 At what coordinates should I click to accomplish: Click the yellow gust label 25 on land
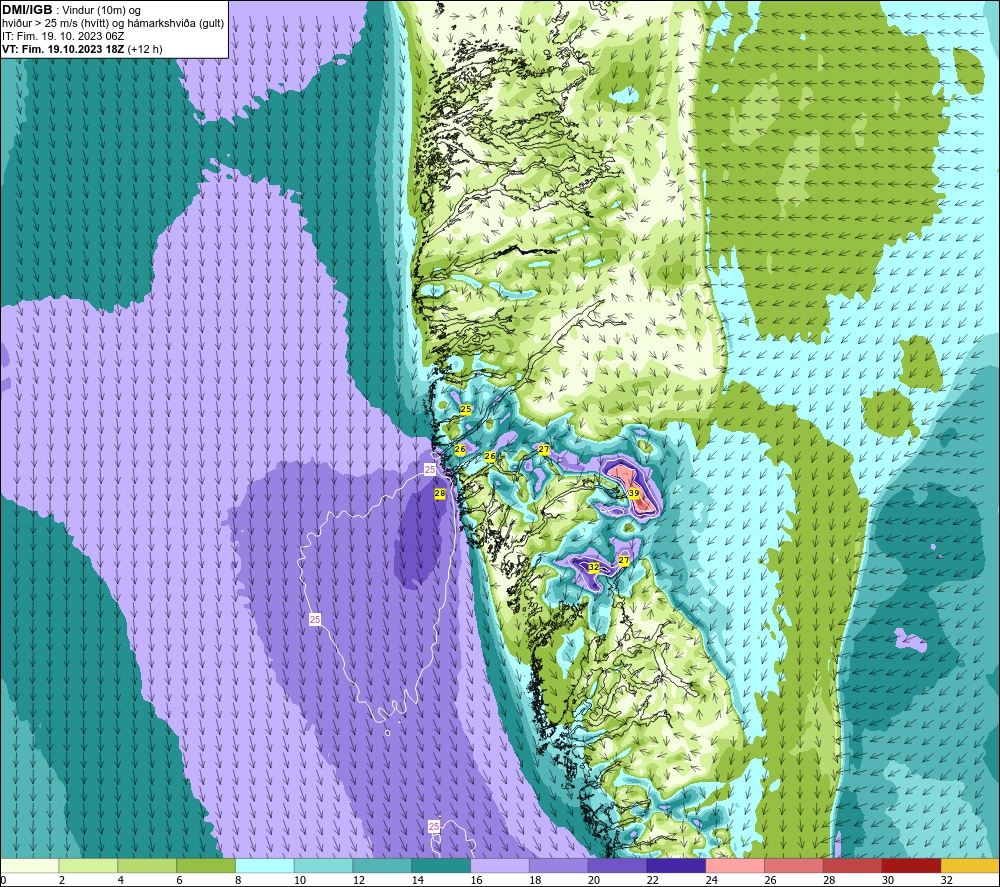[x=466, y=409]
